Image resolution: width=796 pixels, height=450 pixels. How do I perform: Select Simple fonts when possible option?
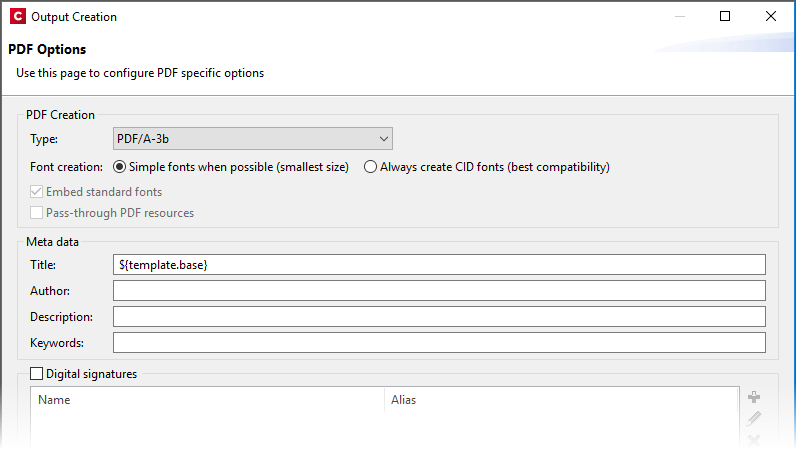click(x=120, y=167)
